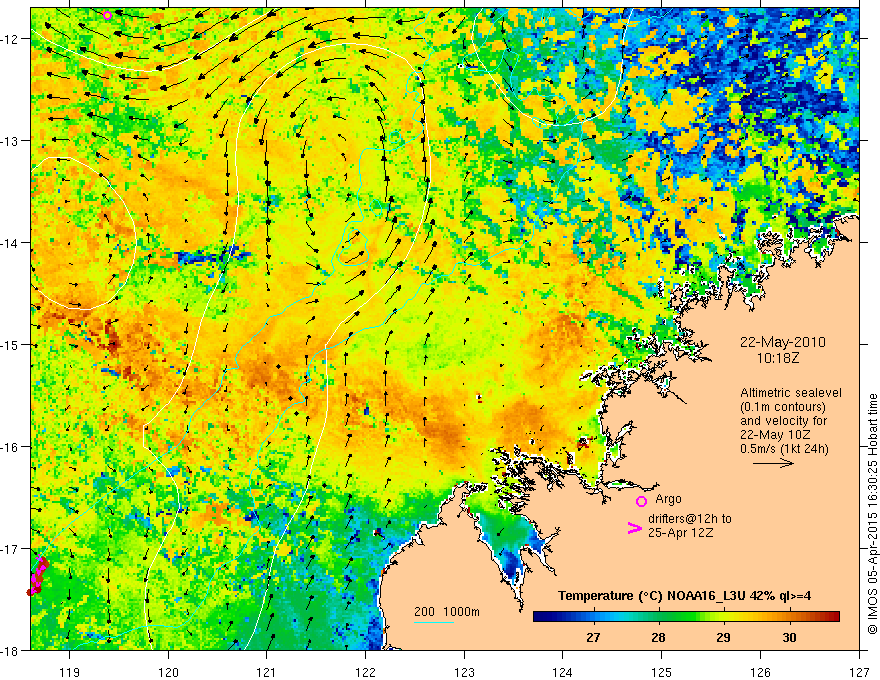Click the longitude axis label 127
Screen dimensions: 880x680
click(x=859, y=672)
